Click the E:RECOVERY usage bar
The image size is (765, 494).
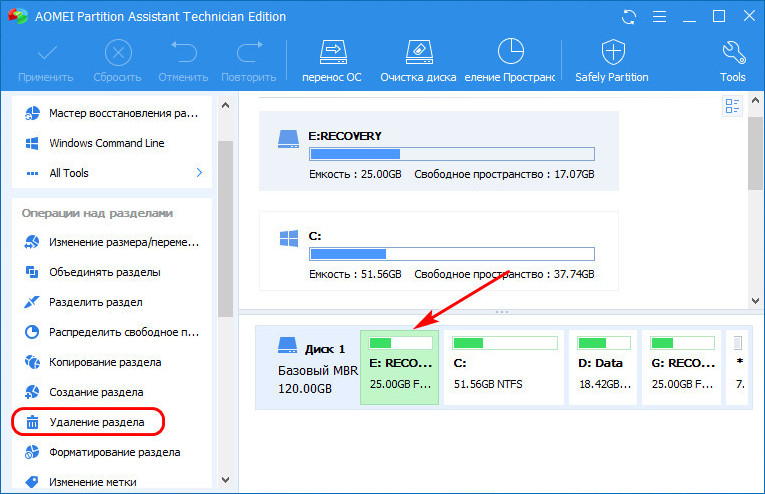pos(452,154)
